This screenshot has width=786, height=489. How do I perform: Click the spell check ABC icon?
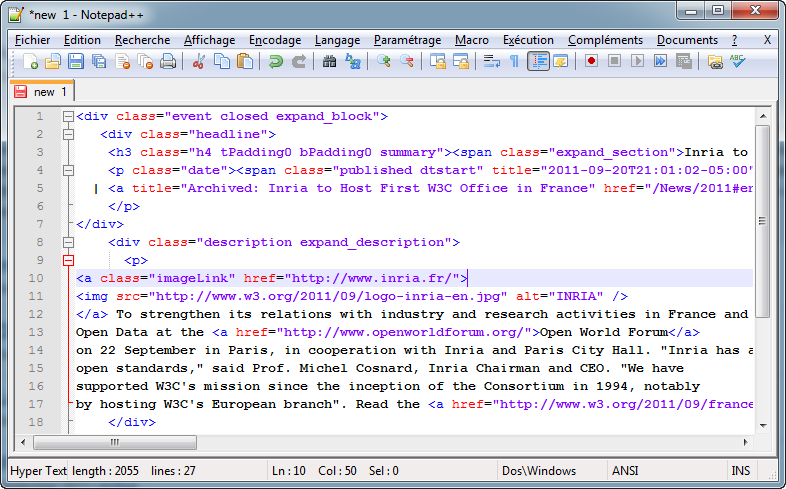737,62
